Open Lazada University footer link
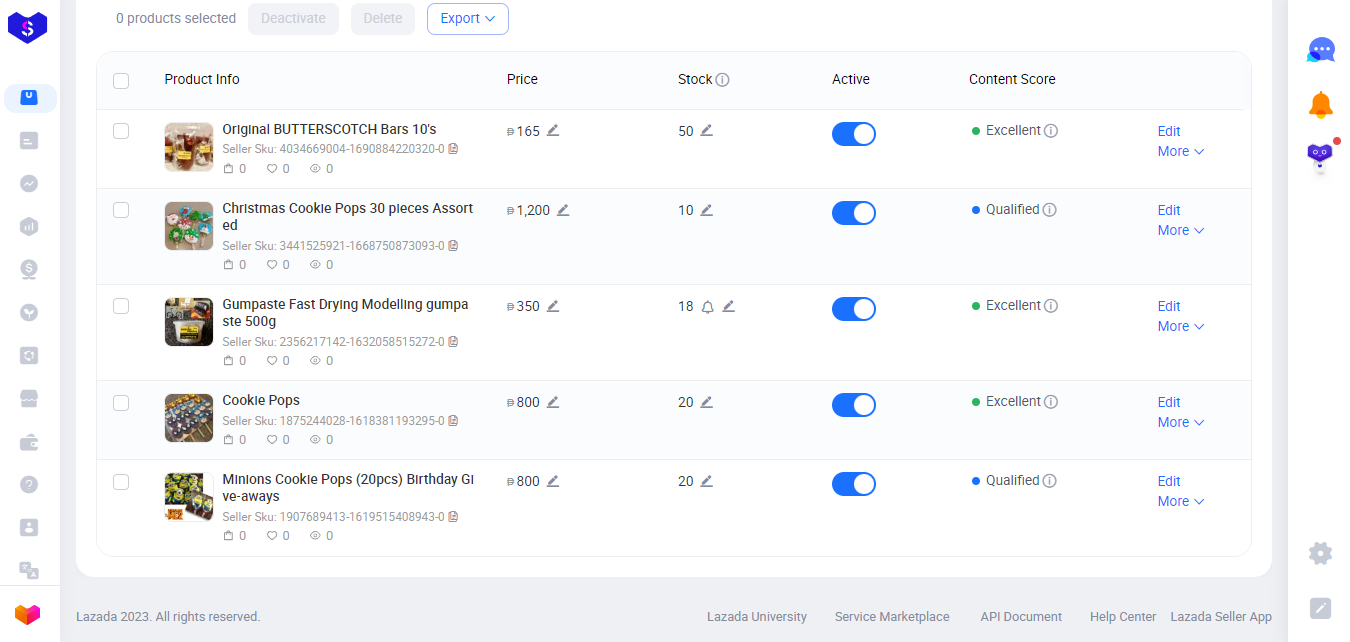This screenshot has height=642, width=1350. pos(756,617)
